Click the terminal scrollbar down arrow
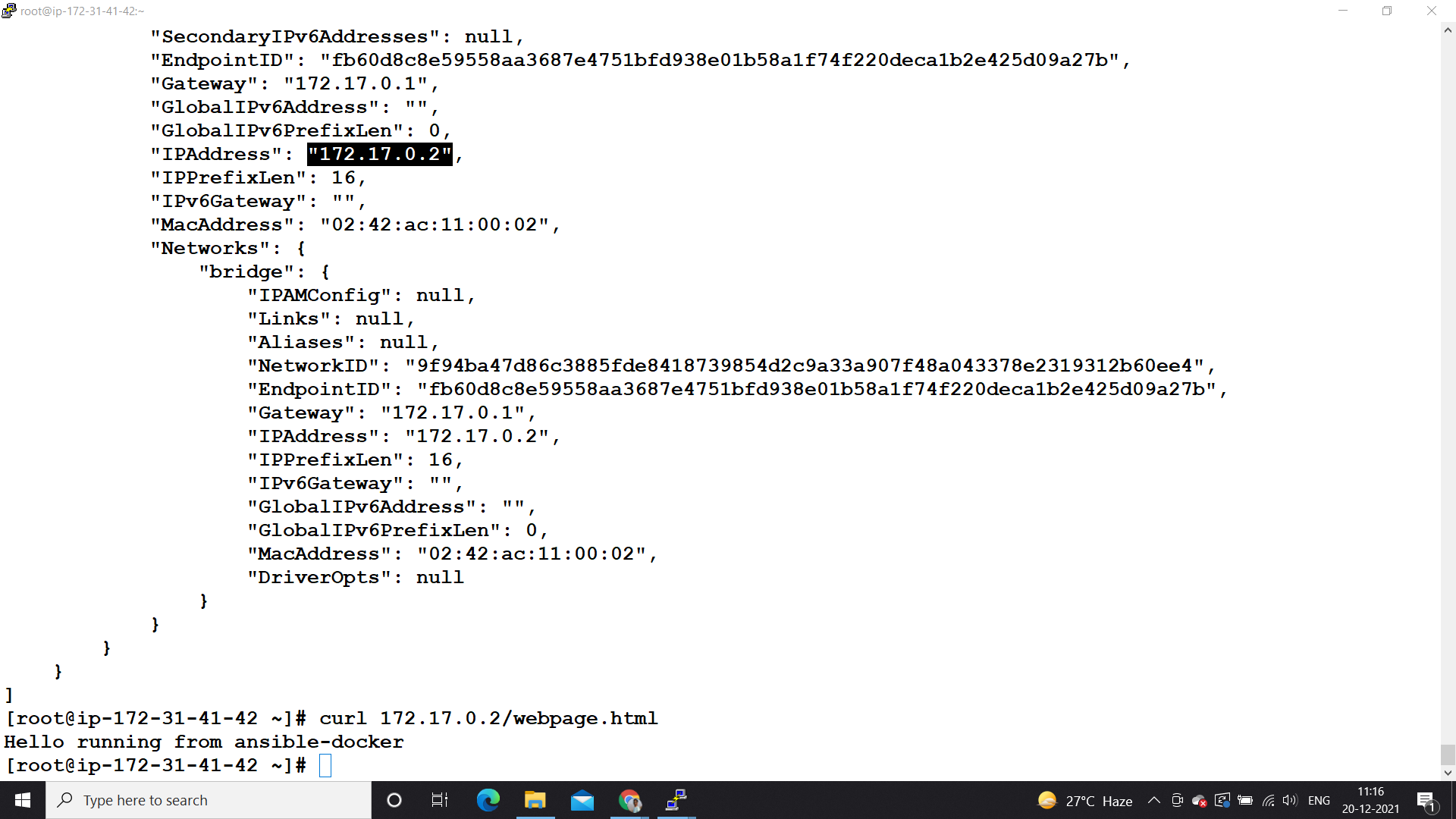 (x=1448, y=774)
